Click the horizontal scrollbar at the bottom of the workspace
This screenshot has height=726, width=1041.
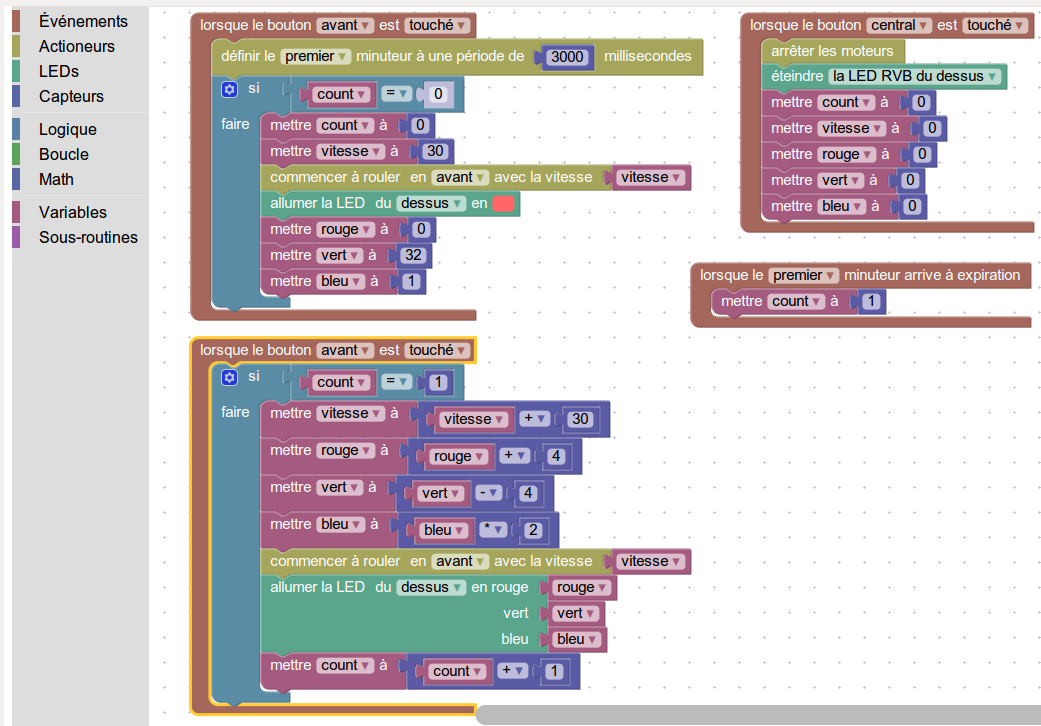click(x=757, y=715)
